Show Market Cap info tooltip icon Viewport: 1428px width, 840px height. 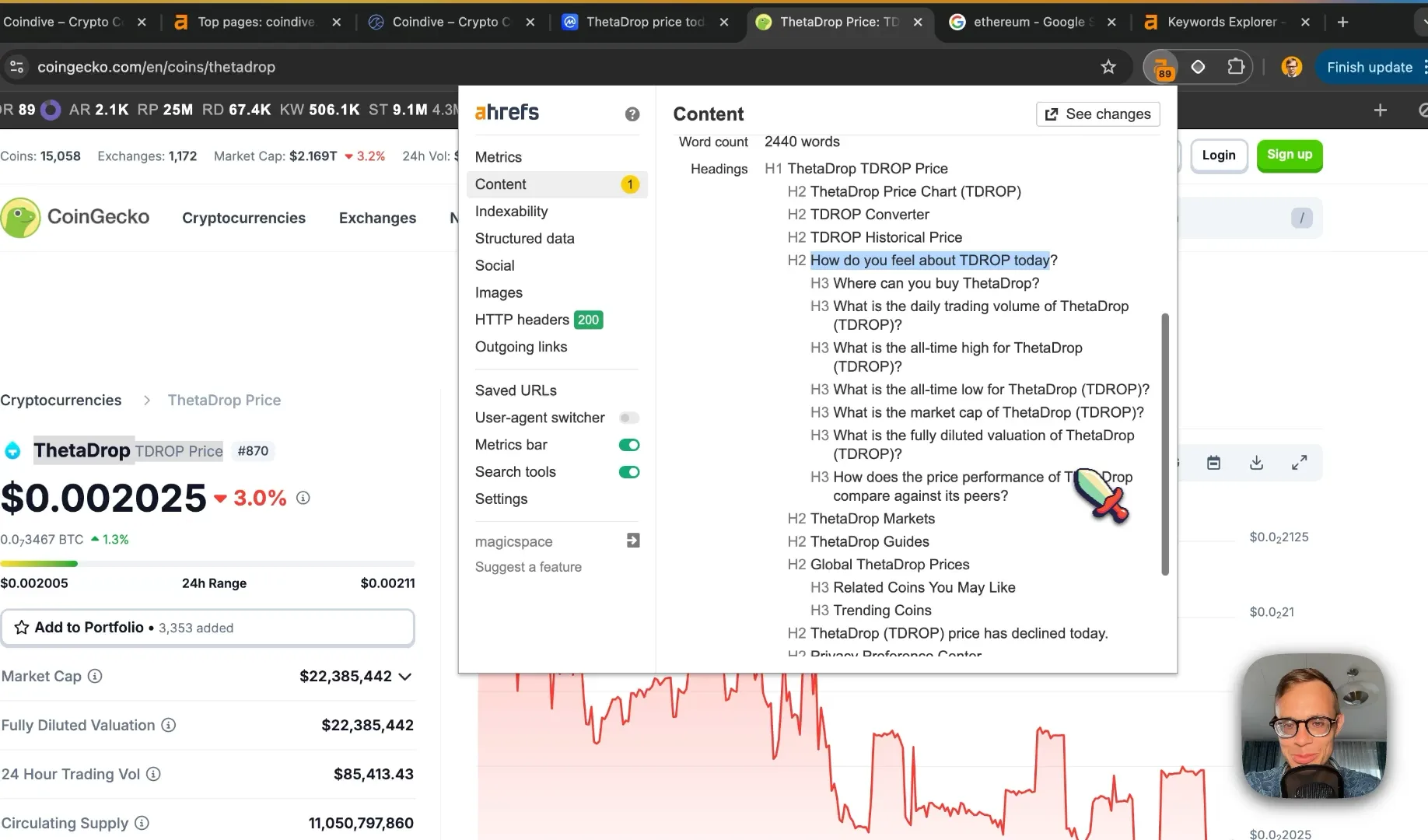click(95, 676)
